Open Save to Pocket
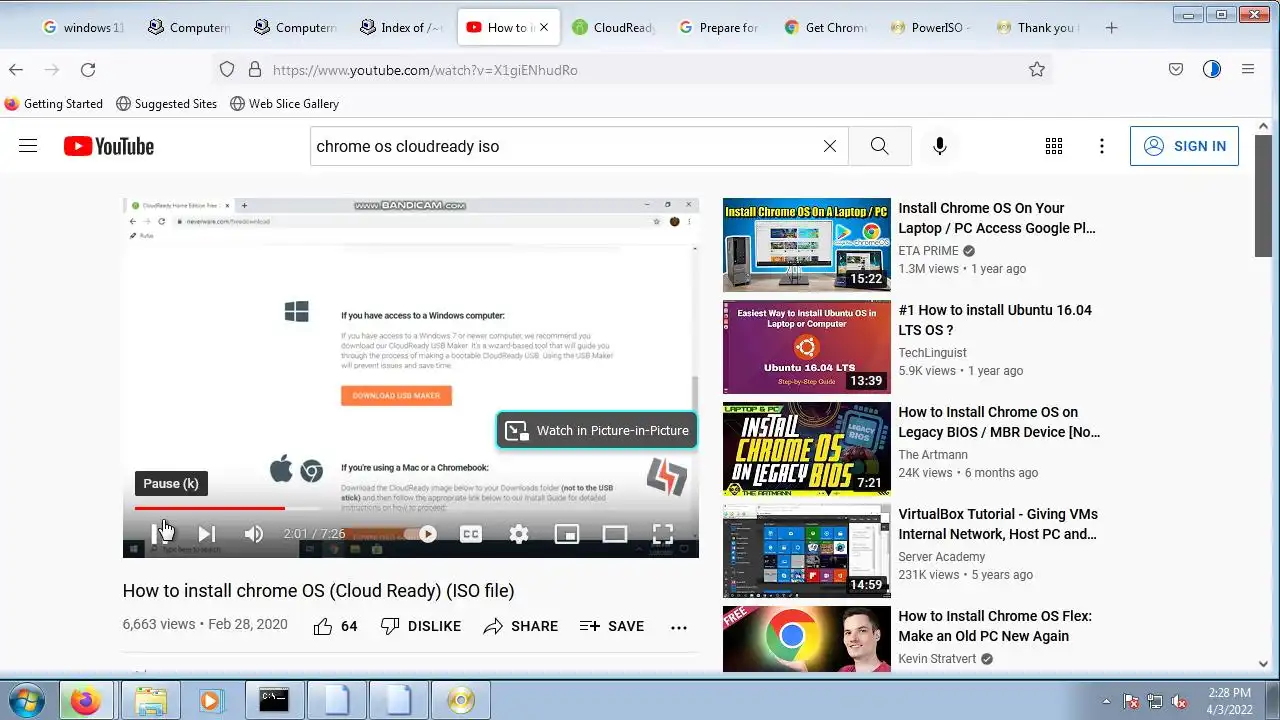The height and width of the screenshot is (720, 1280). coord(1176,69)
